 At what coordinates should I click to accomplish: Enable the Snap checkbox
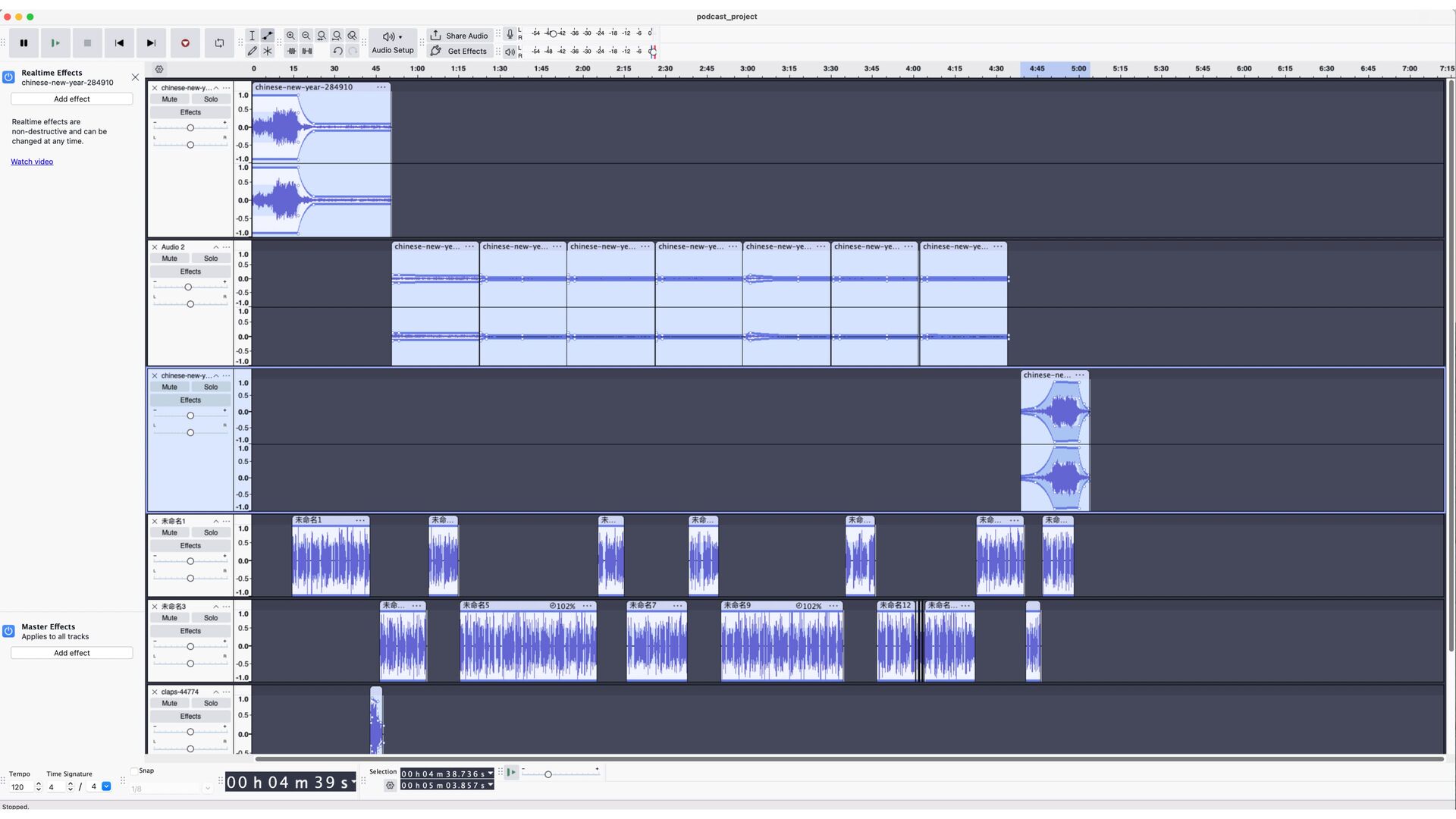click(x=134, y=771)
